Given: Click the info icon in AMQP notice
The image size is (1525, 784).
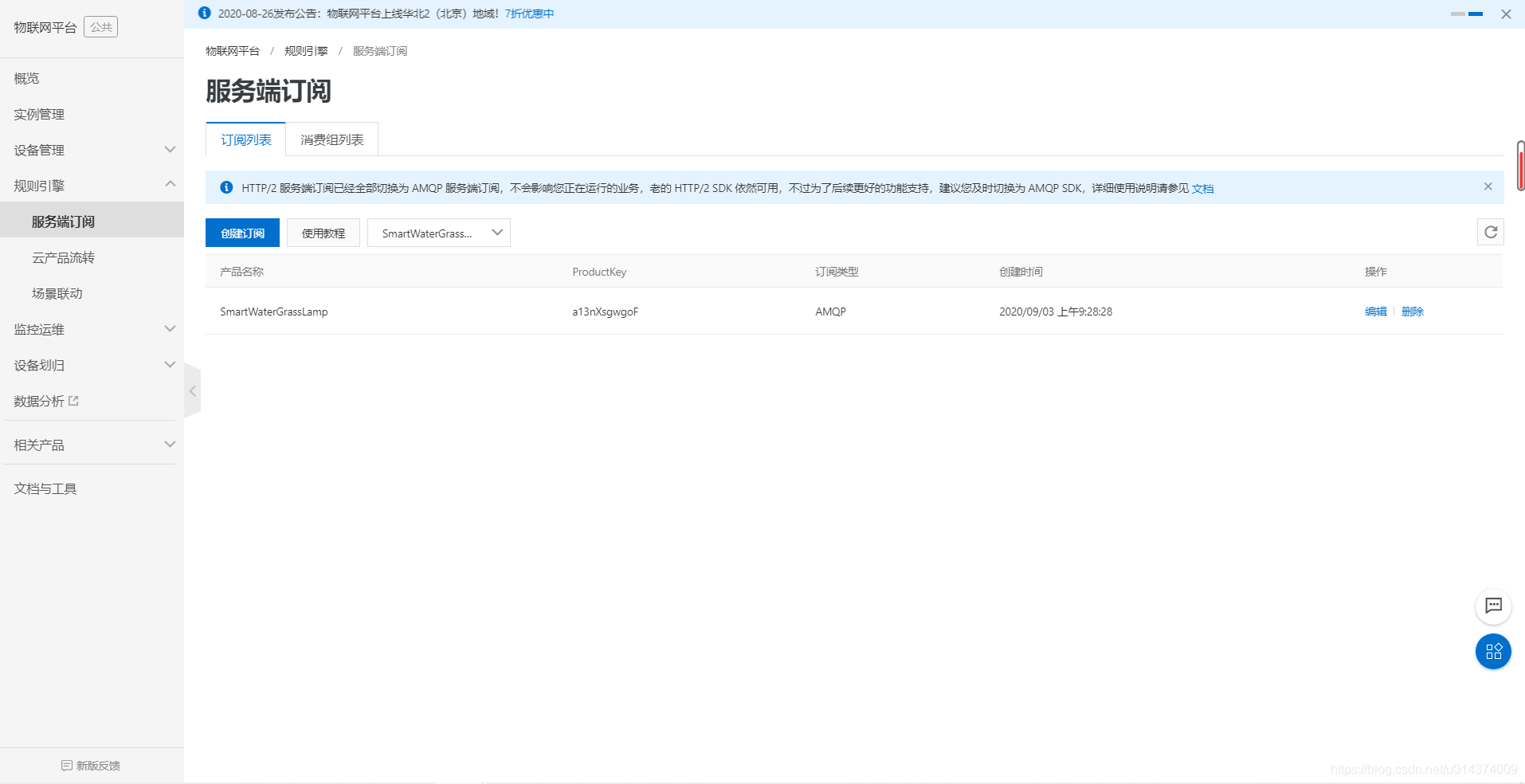Looking at the screenshot, I should [x=226, y=187].
